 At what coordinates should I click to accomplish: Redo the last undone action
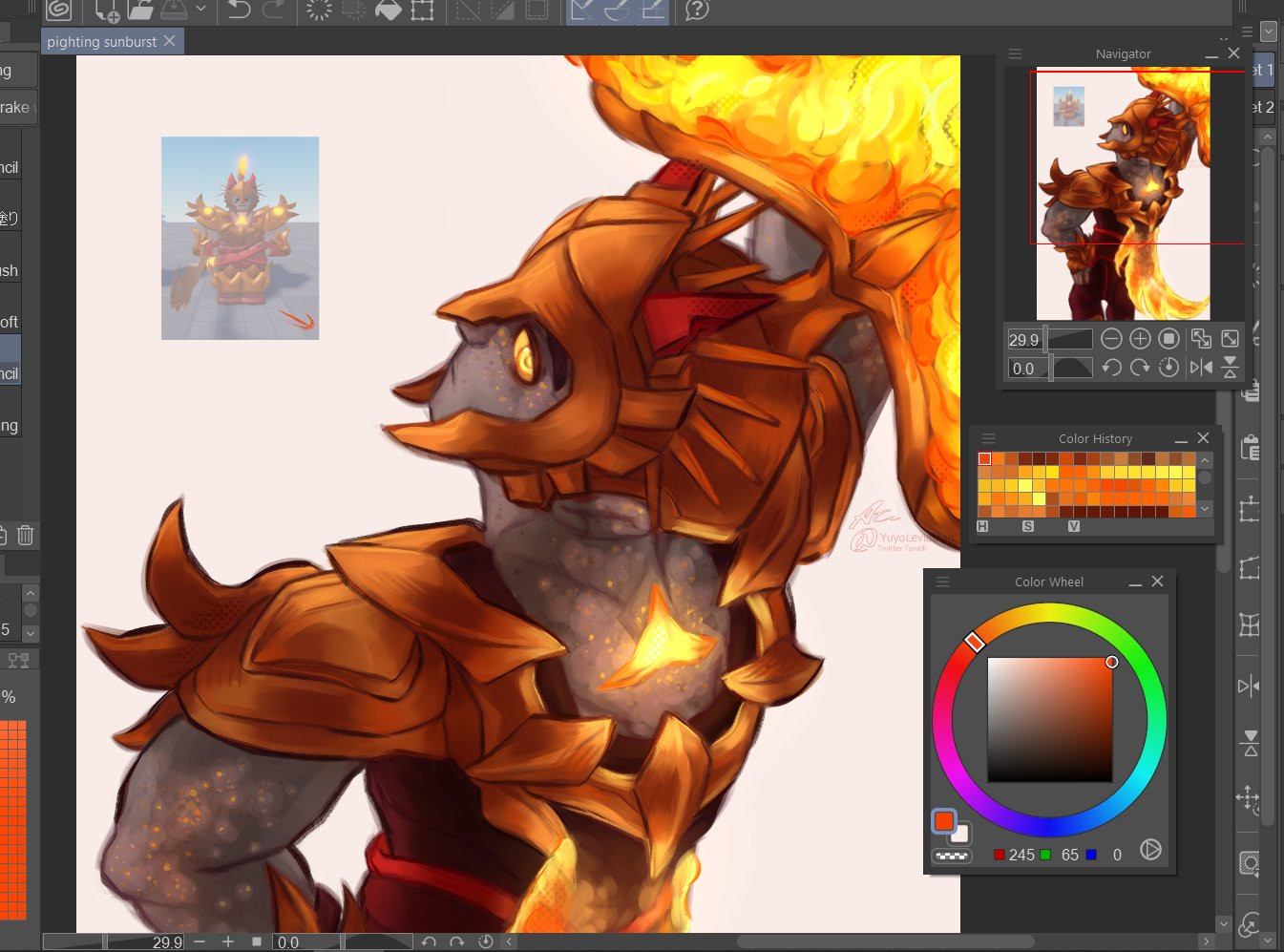pyautogui.click(x=273, y=10)
